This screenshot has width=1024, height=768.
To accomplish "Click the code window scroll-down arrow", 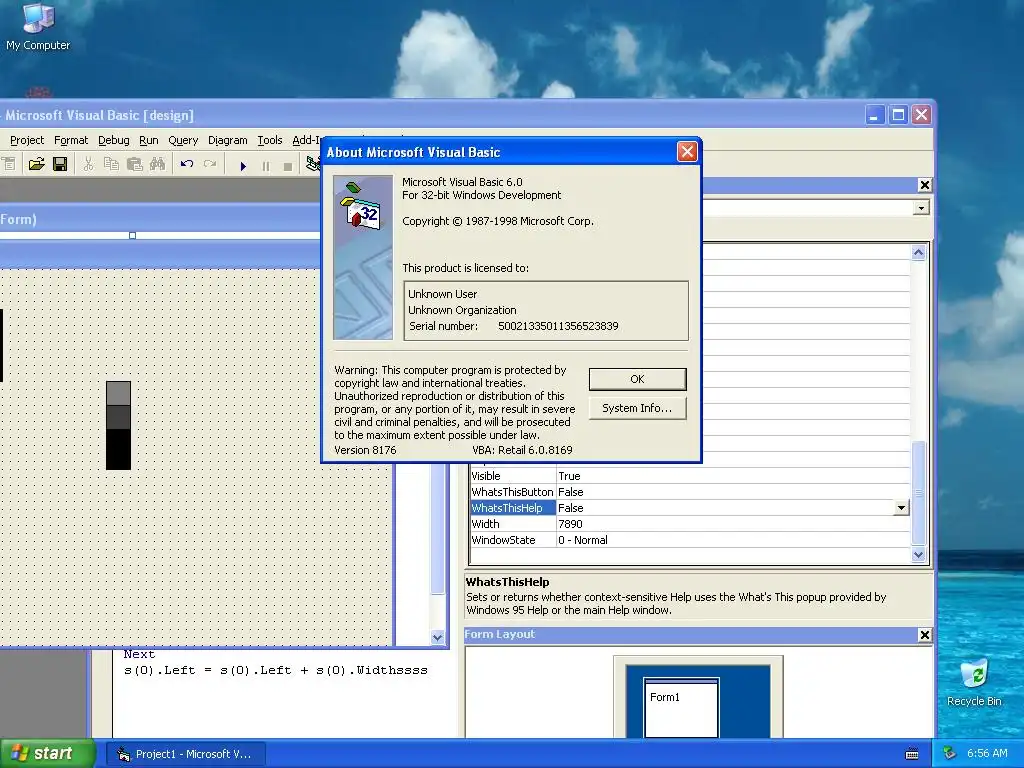I will (x=438, y=637).
